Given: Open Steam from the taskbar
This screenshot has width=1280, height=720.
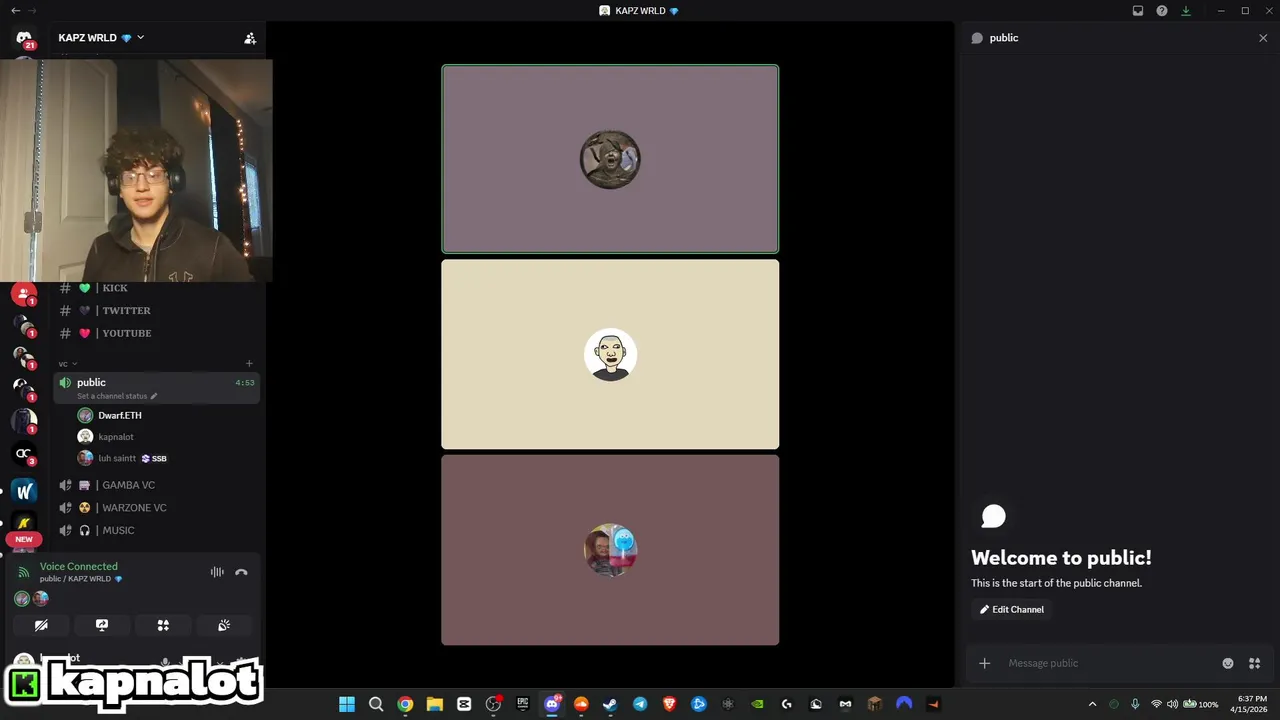Looking at the screenshot, I should point(610,704).
